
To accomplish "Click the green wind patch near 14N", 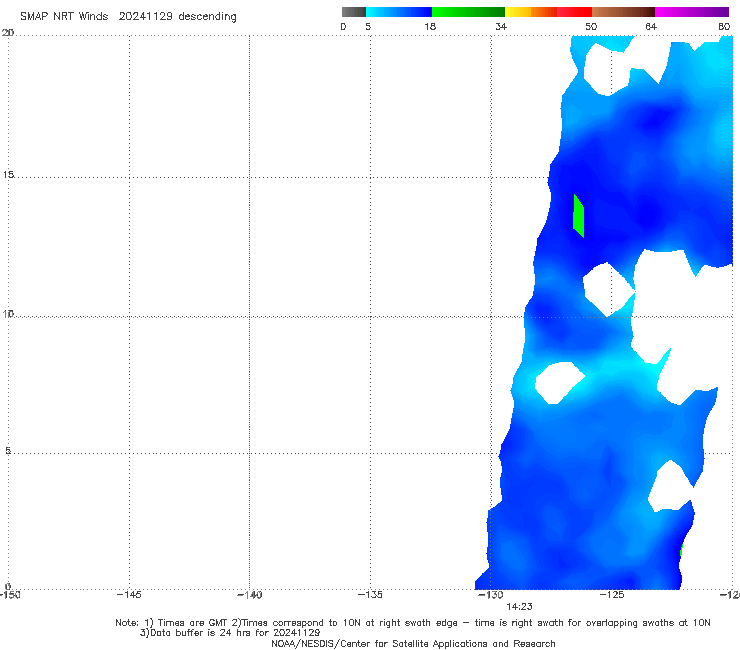I will pyautogui.click(x=579, y=216).
